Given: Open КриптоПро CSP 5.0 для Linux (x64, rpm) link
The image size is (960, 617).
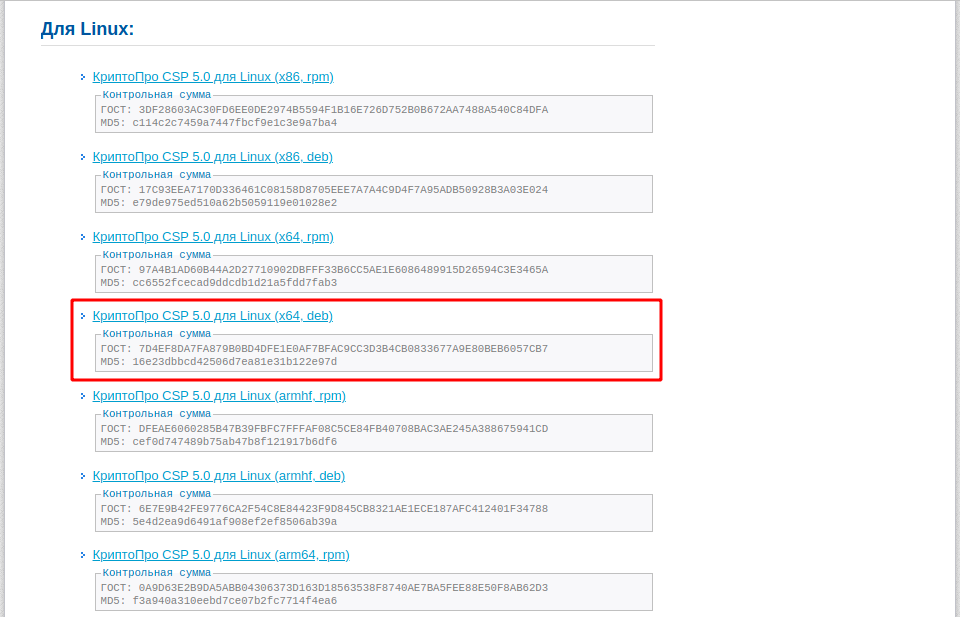Looking at the screenshot, I should (213, 237).
